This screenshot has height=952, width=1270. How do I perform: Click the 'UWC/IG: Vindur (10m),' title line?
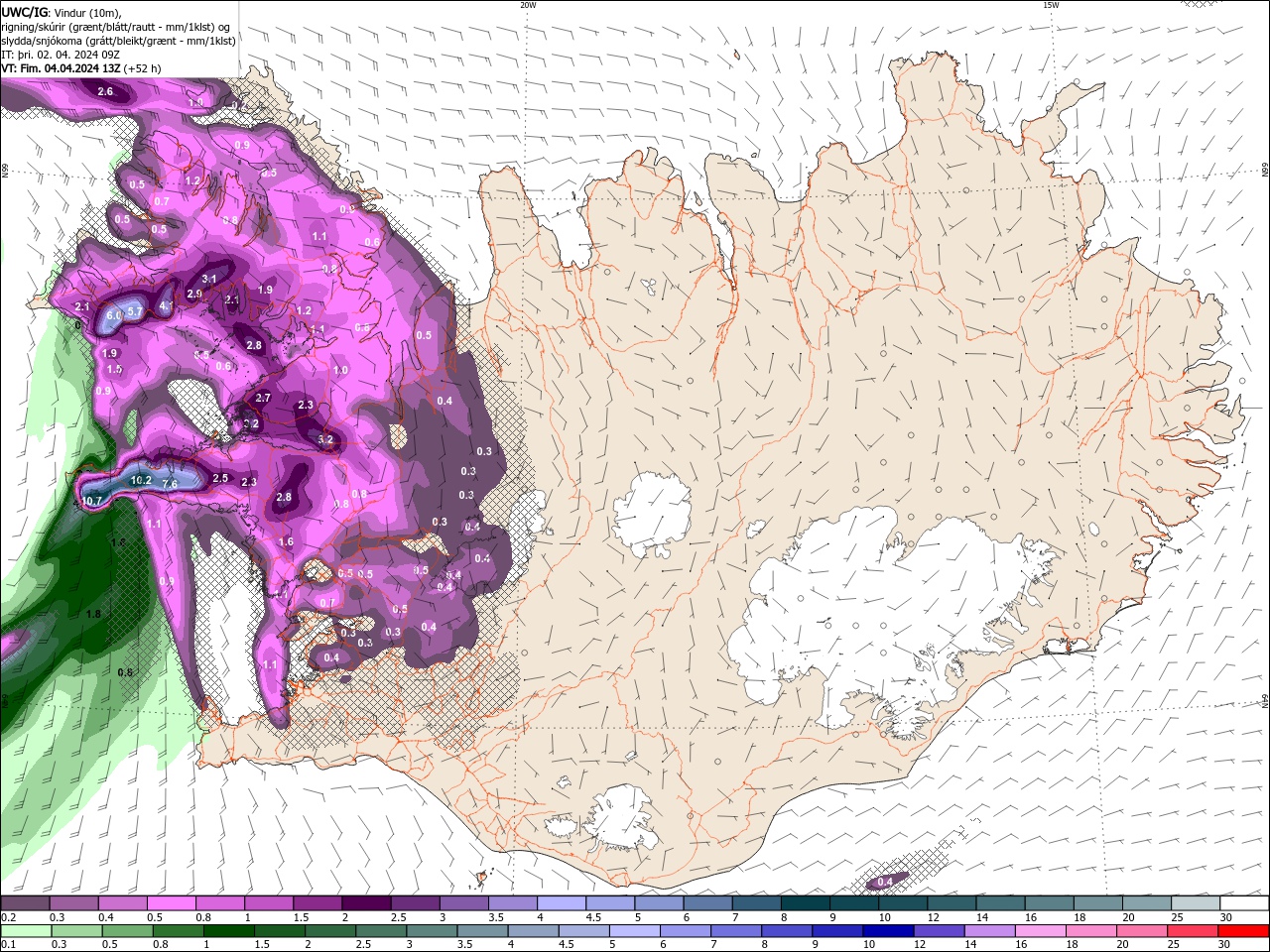point(60,12)
